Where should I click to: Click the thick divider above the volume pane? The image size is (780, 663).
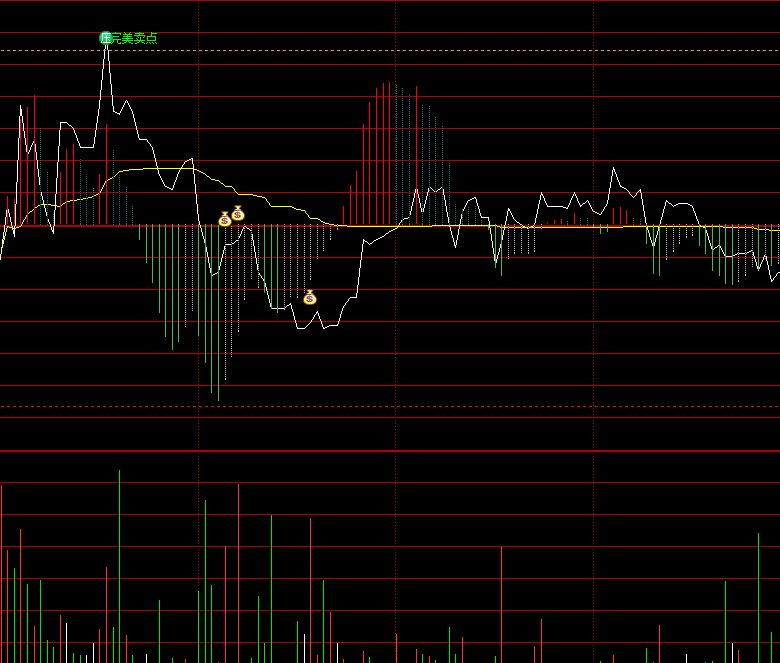(390, 451)
